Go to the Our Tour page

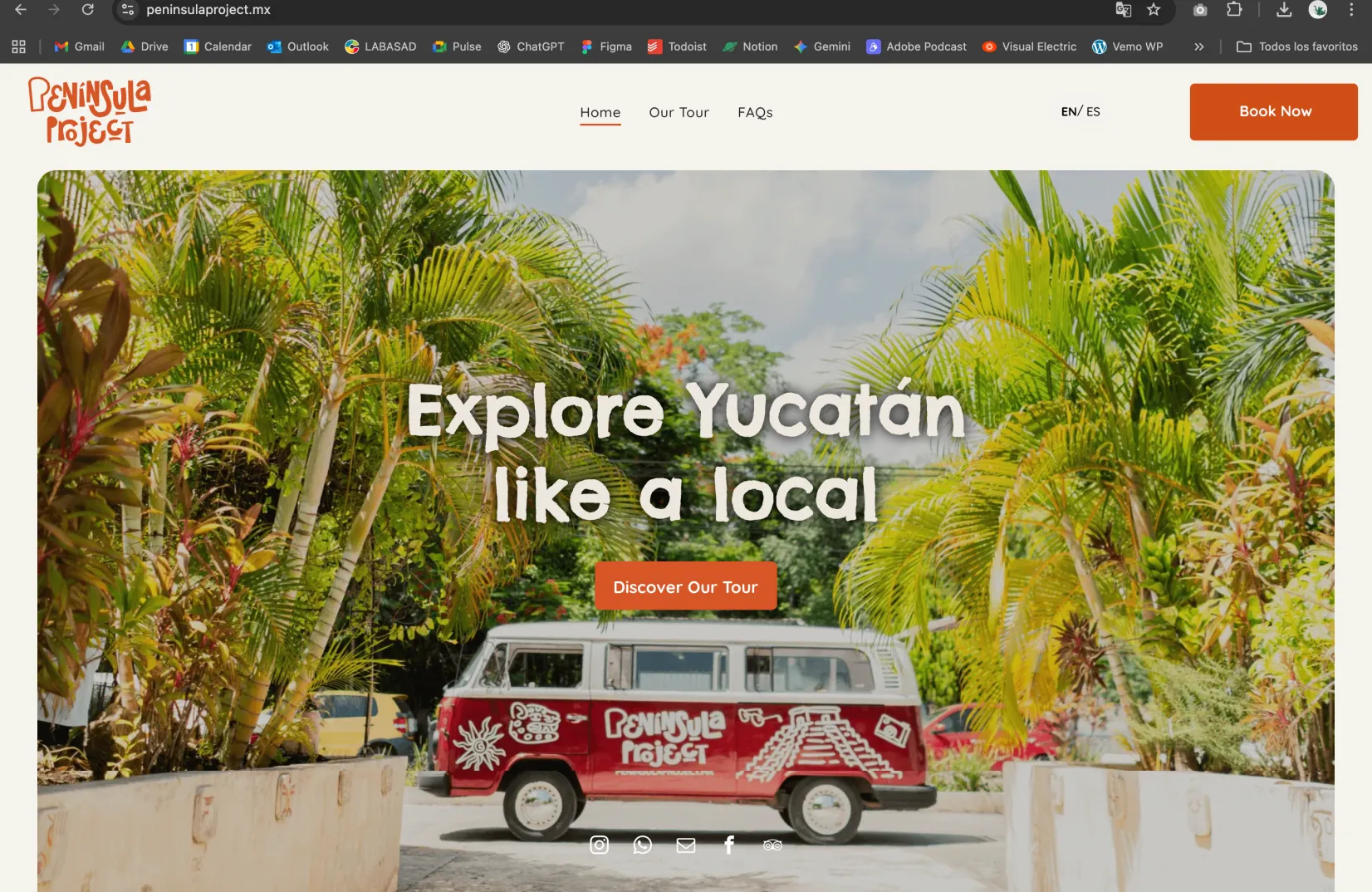pyautogui.click(x=679, y=112)
